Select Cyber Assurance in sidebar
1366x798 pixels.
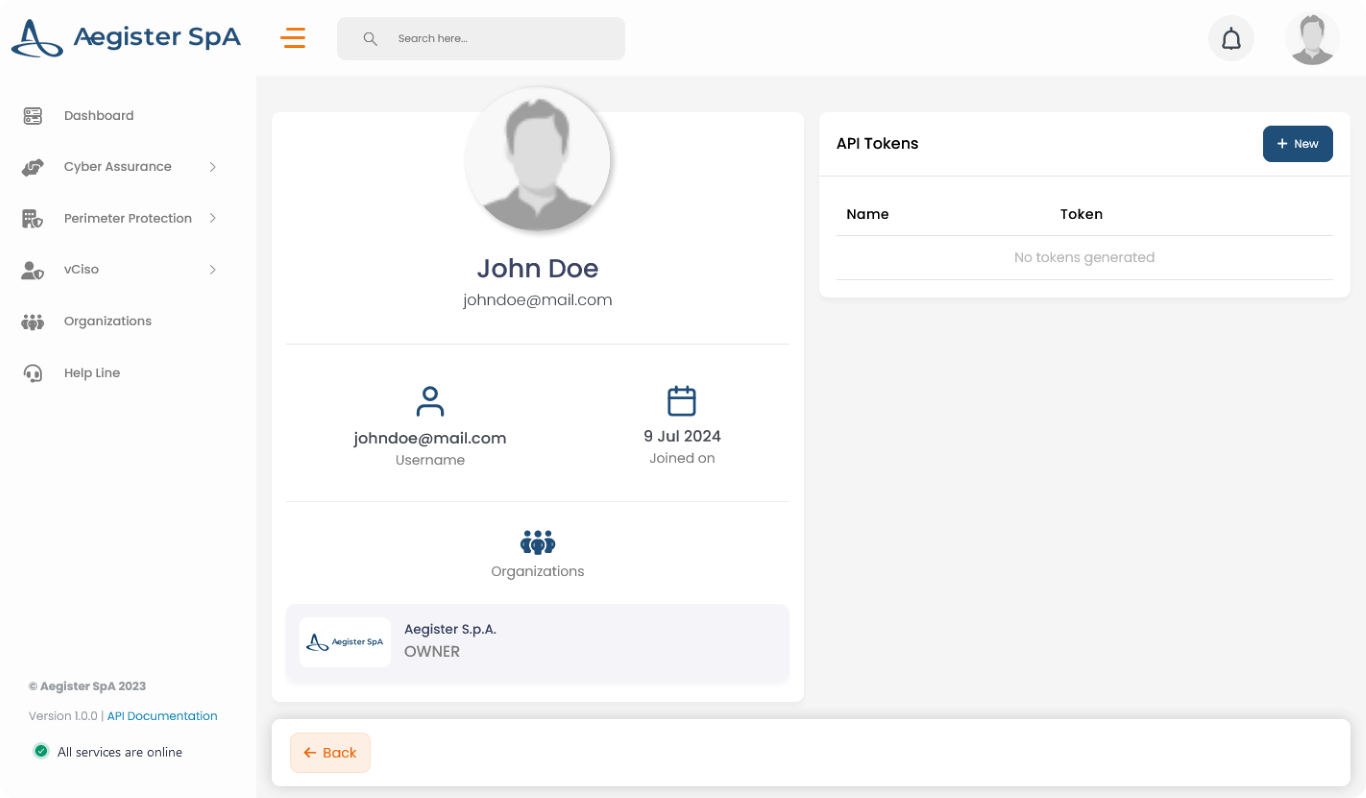pos(118,167)
